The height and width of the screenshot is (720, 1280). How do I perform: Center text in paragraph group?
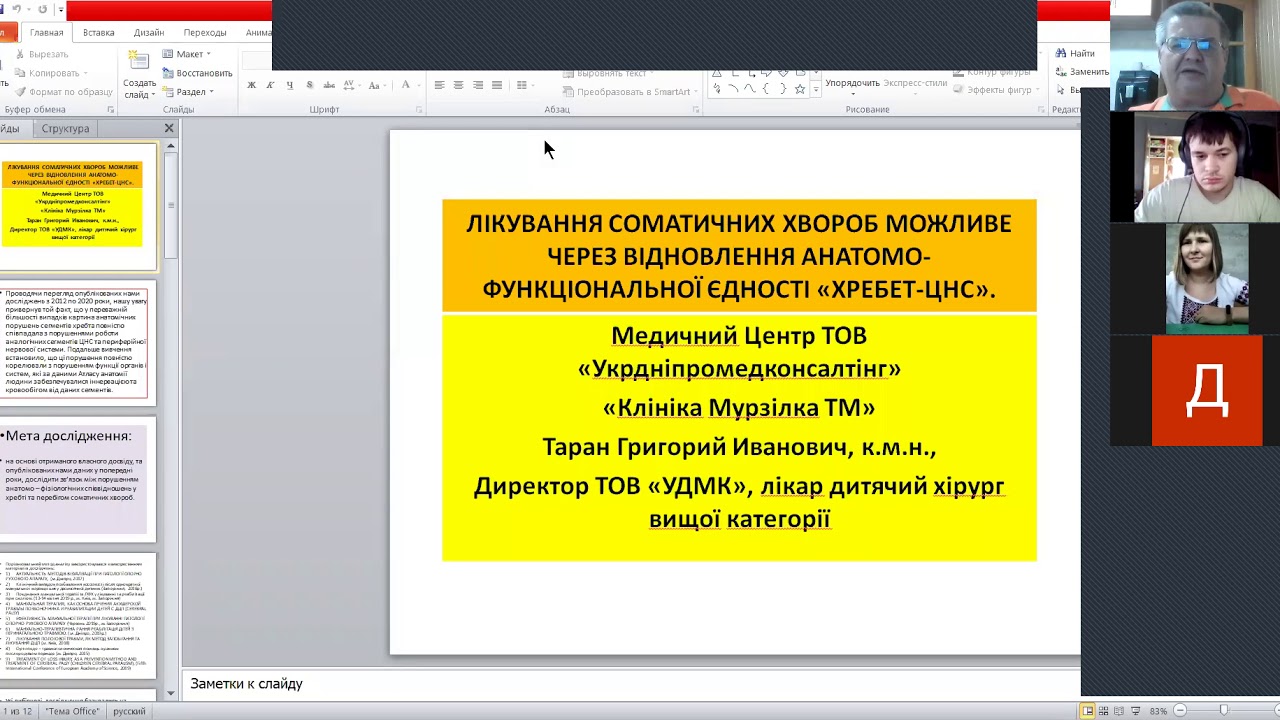point(458,85)
